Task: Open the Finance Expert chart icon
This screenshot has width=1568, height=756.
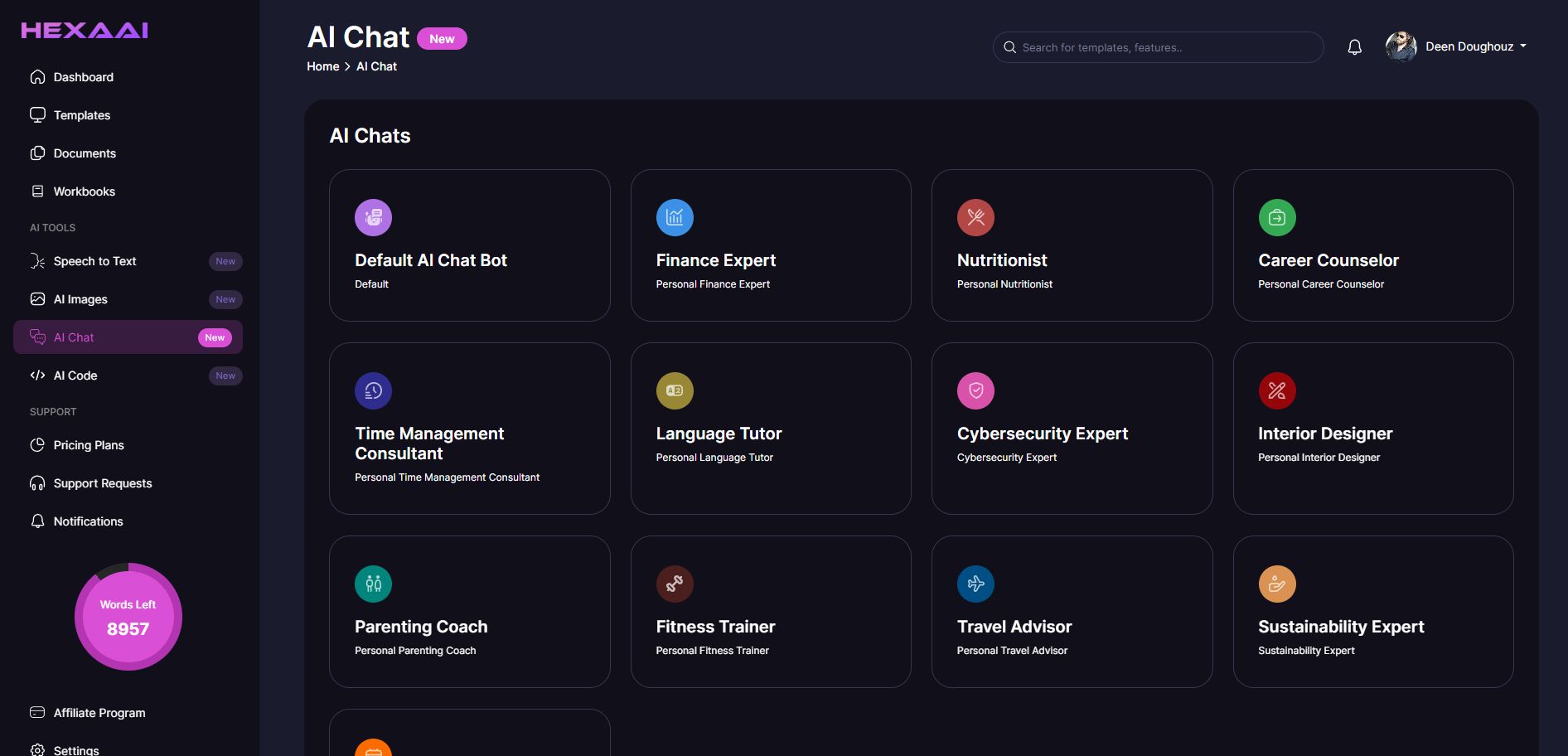Action: (675, 218)
